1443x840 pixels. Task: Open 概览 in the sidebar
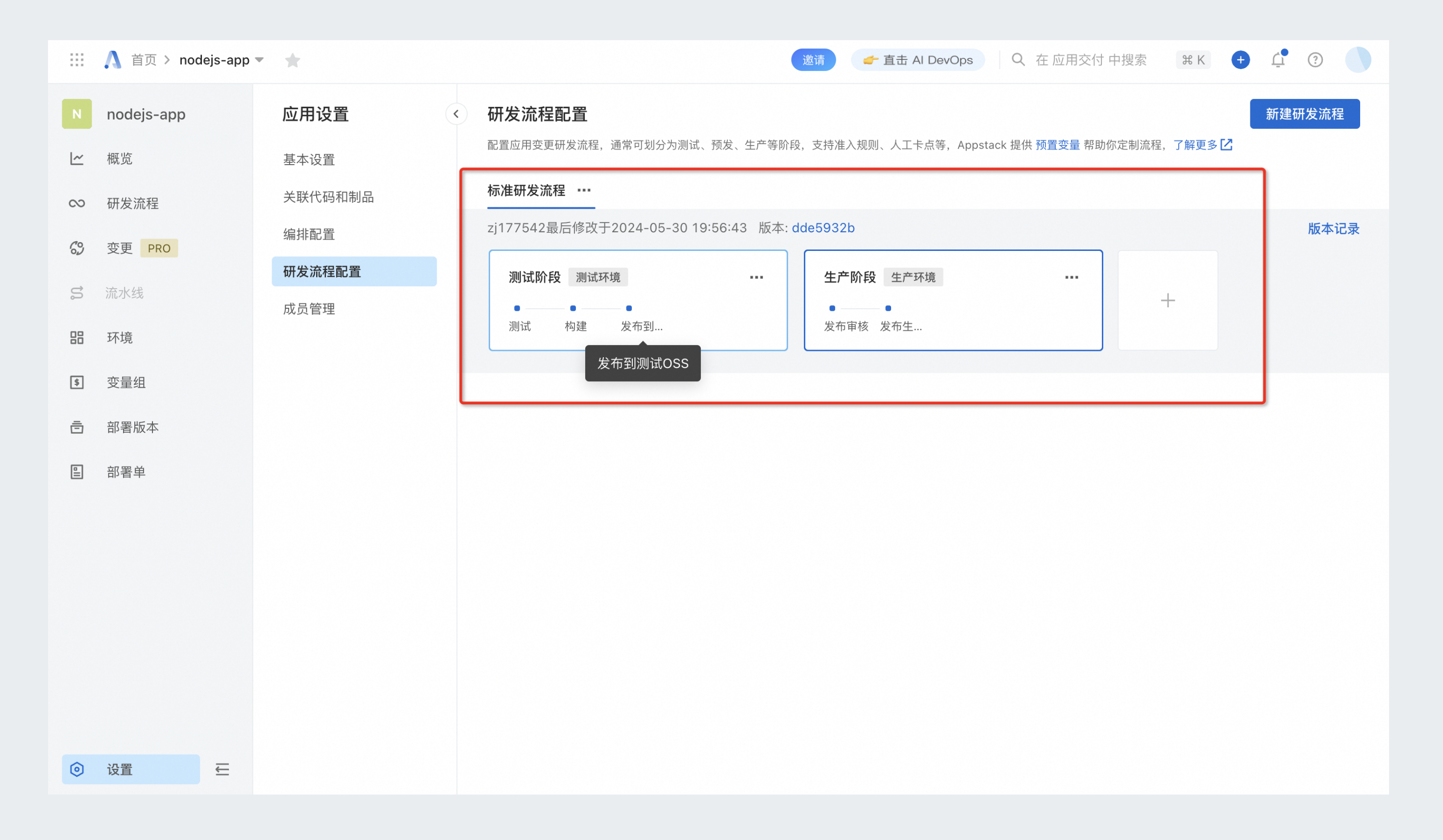coord(119,159)
